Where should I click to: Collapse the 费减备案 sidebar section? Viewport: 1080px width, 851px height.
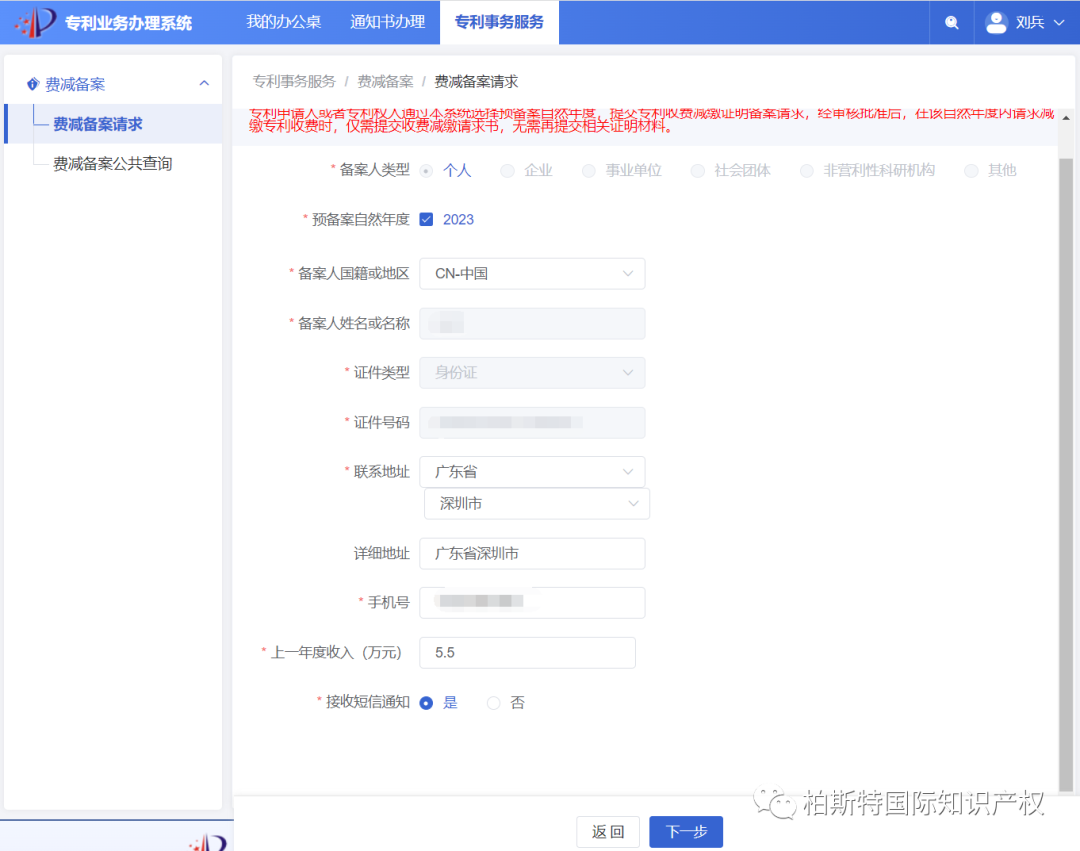point(204,80)
